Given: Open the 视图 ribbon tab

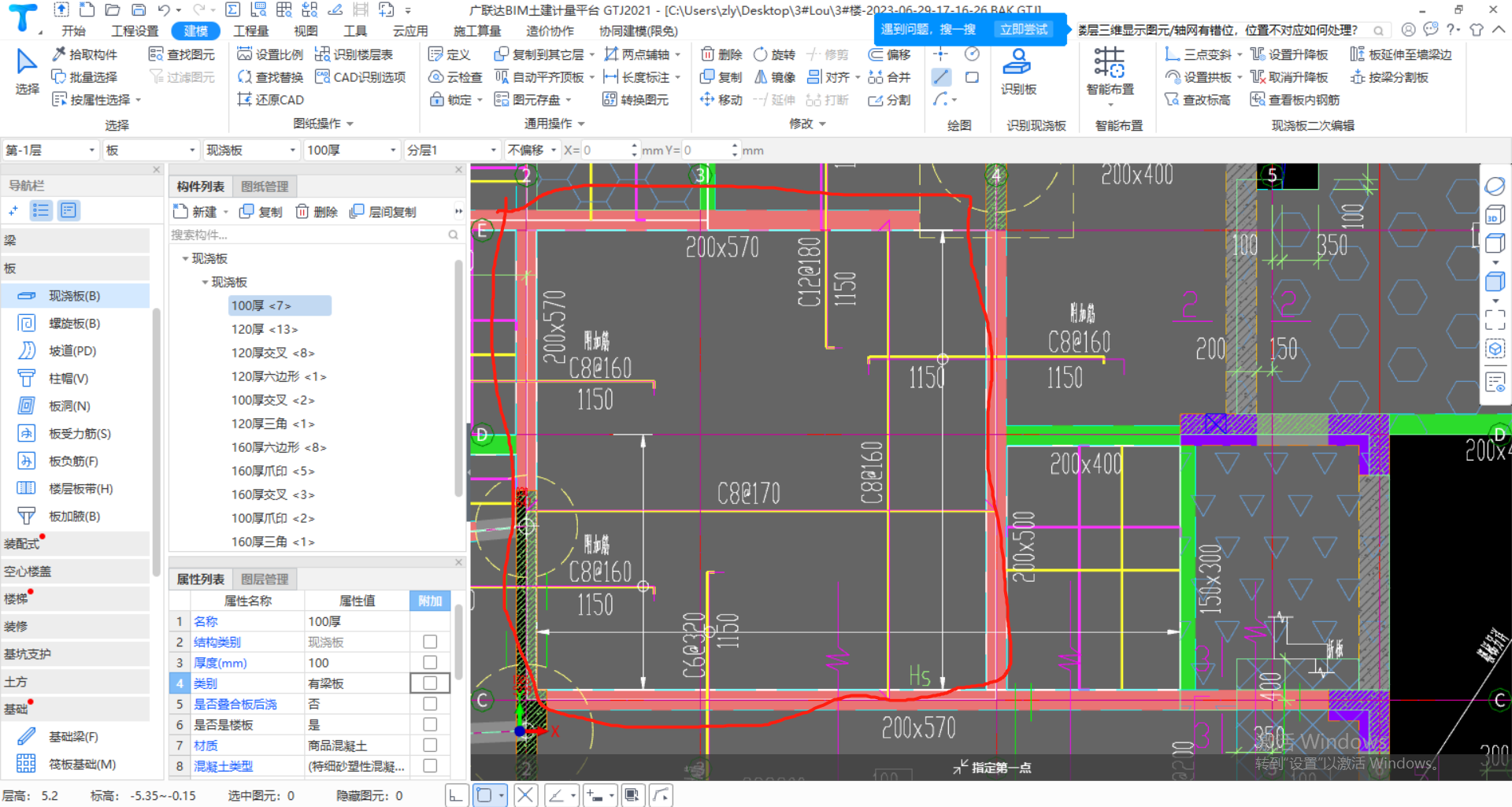Looking at the screenshot, I should (x=306, y=31).
